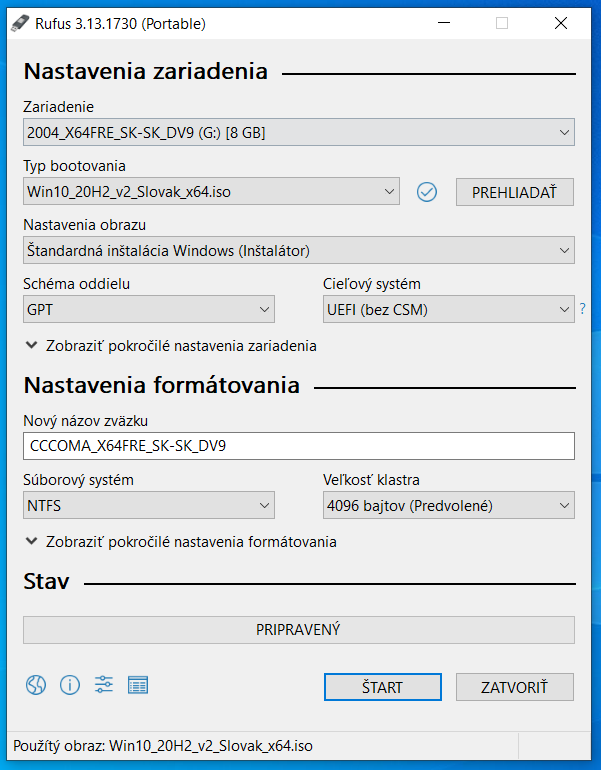Open application settings sliders icon
Viewport: 601px width, 770px height.
(104, 685)
